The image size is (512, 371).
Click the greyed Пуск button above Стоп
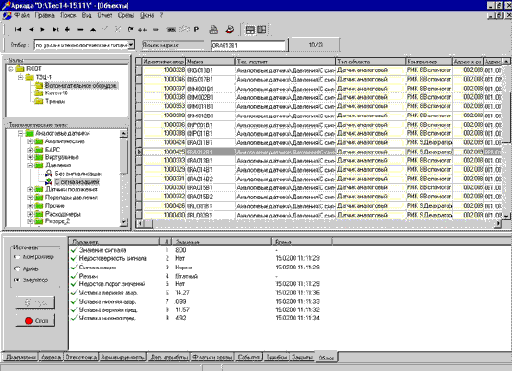(35, 303)
